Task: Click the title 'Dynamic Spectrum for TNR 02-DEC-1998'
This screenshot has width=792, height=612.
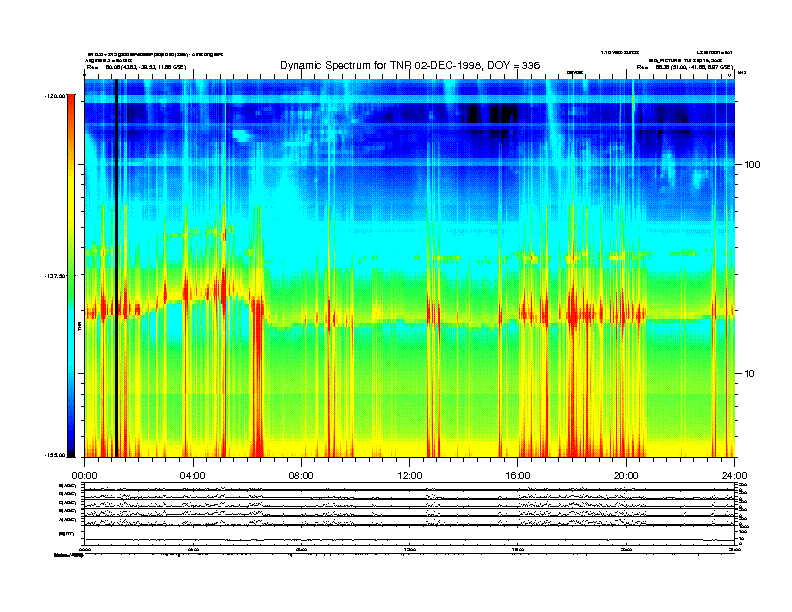Action: pyautogui.click(x=379, y=65)
